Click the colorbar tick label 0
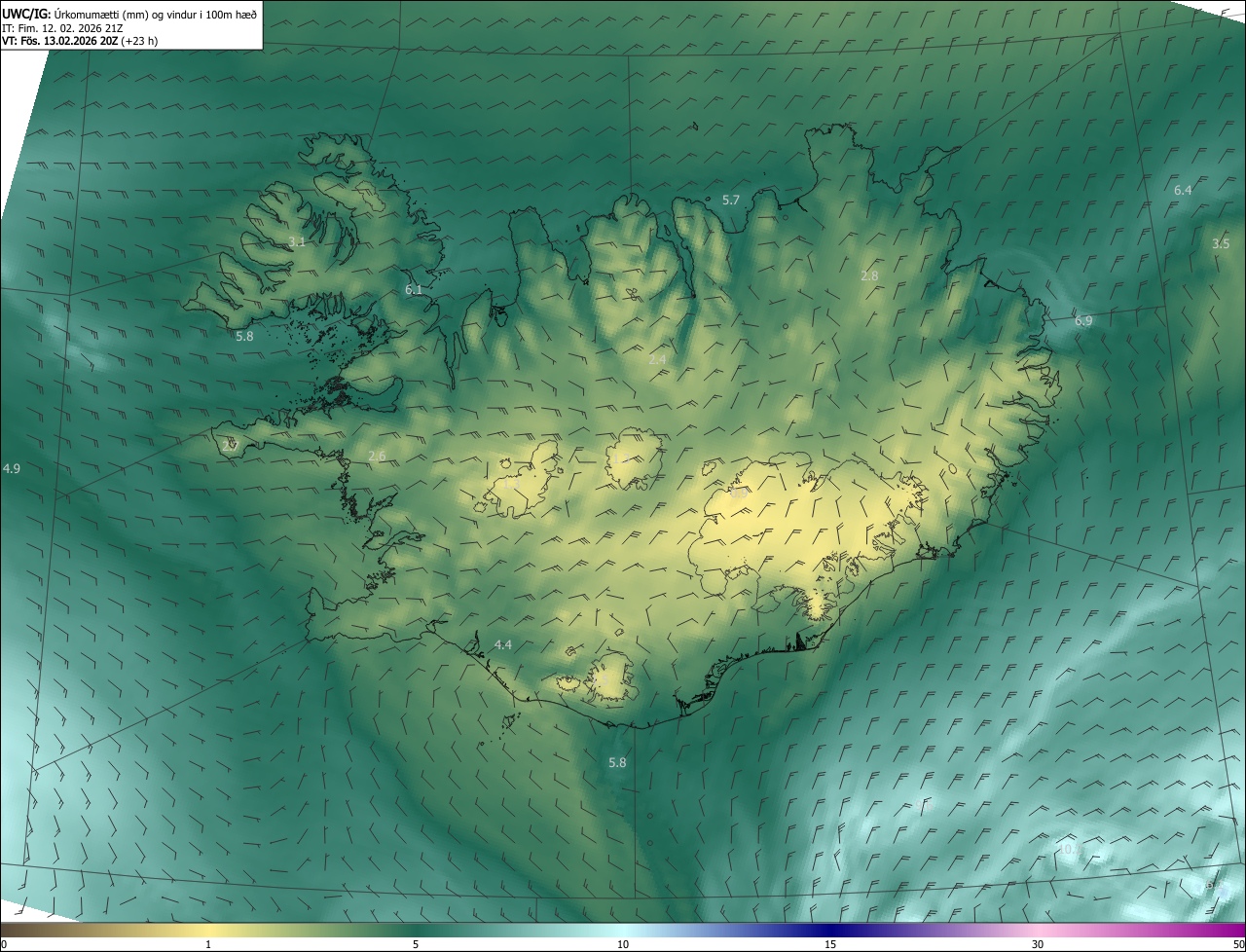This screenshot has height=952, width=1246. click(x=4, y=944)
